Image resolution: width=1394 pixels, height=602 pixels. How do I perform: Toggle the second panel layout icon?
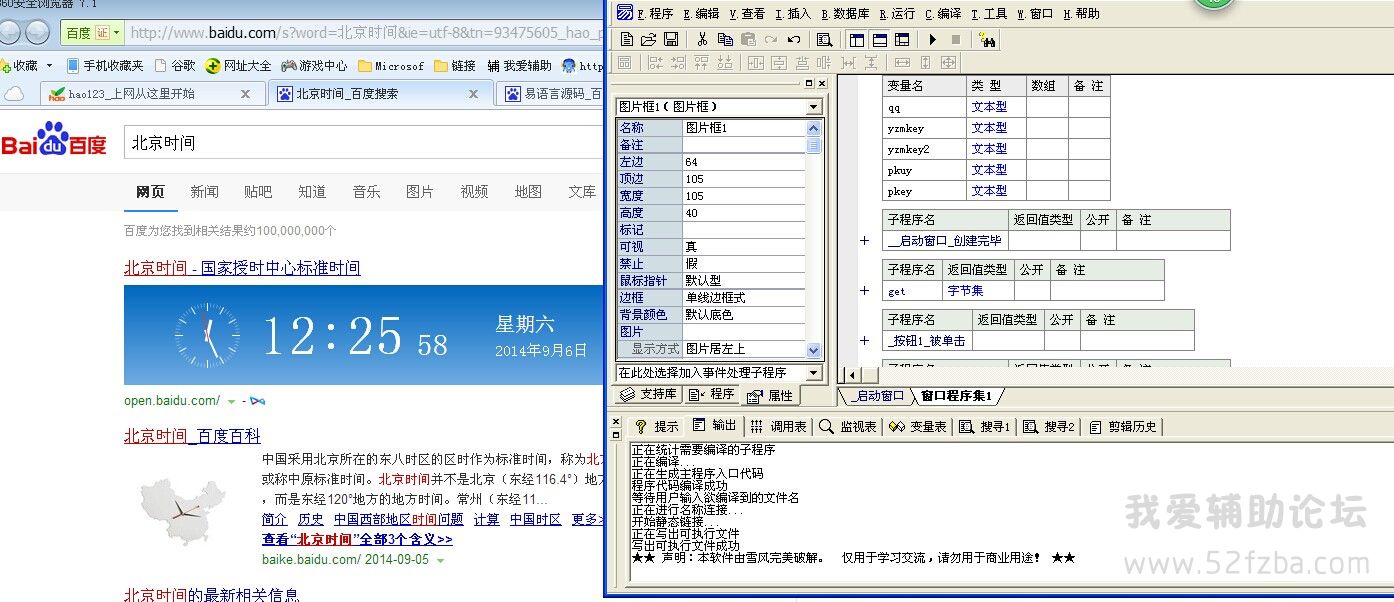click(x=879, y=40)
